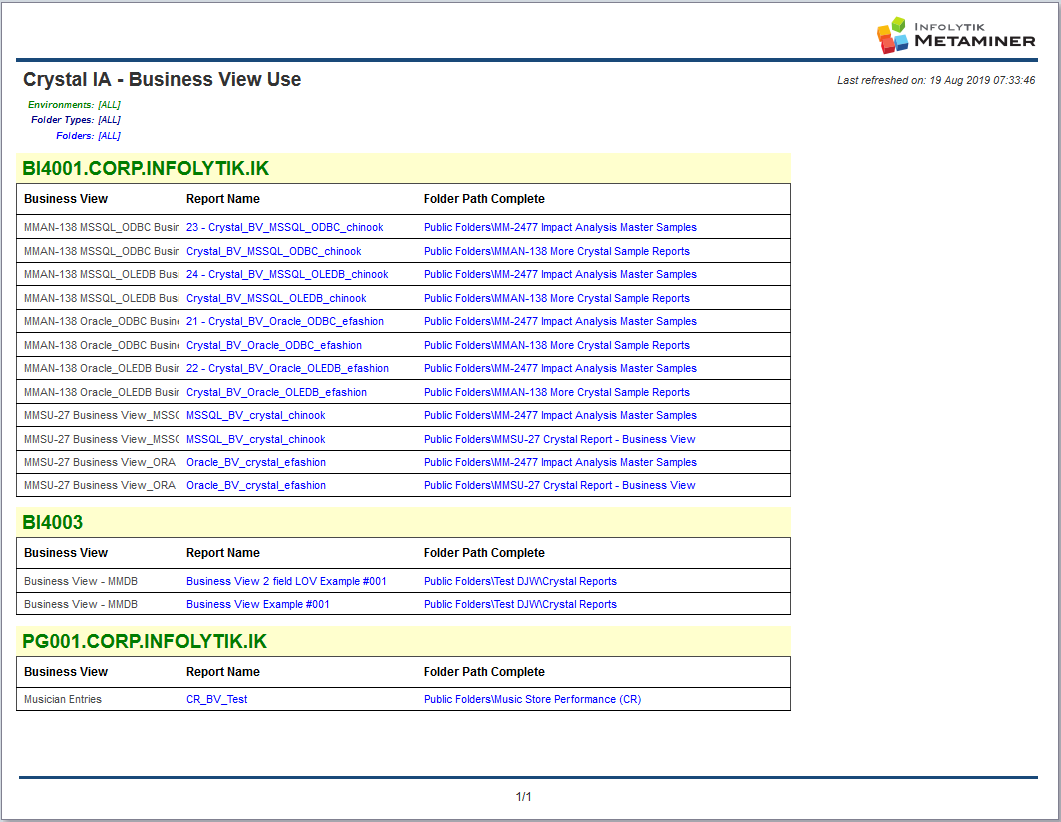Select MMAN-138 Oracle_OLEDB cell in the report 22 row
The image size is (1061, 822).
click(x=101, y=368)
